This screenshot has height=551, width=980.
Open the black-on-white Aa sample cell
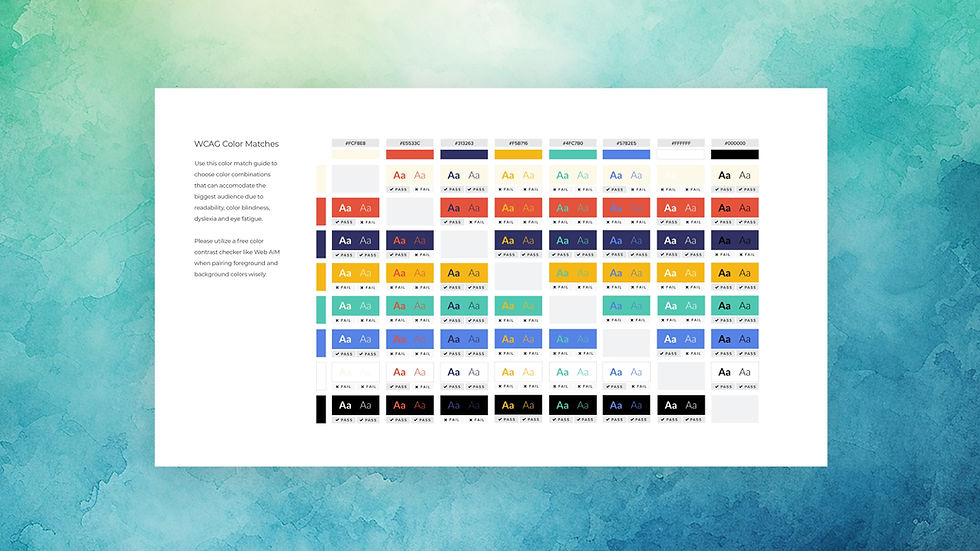pos(735,372)
